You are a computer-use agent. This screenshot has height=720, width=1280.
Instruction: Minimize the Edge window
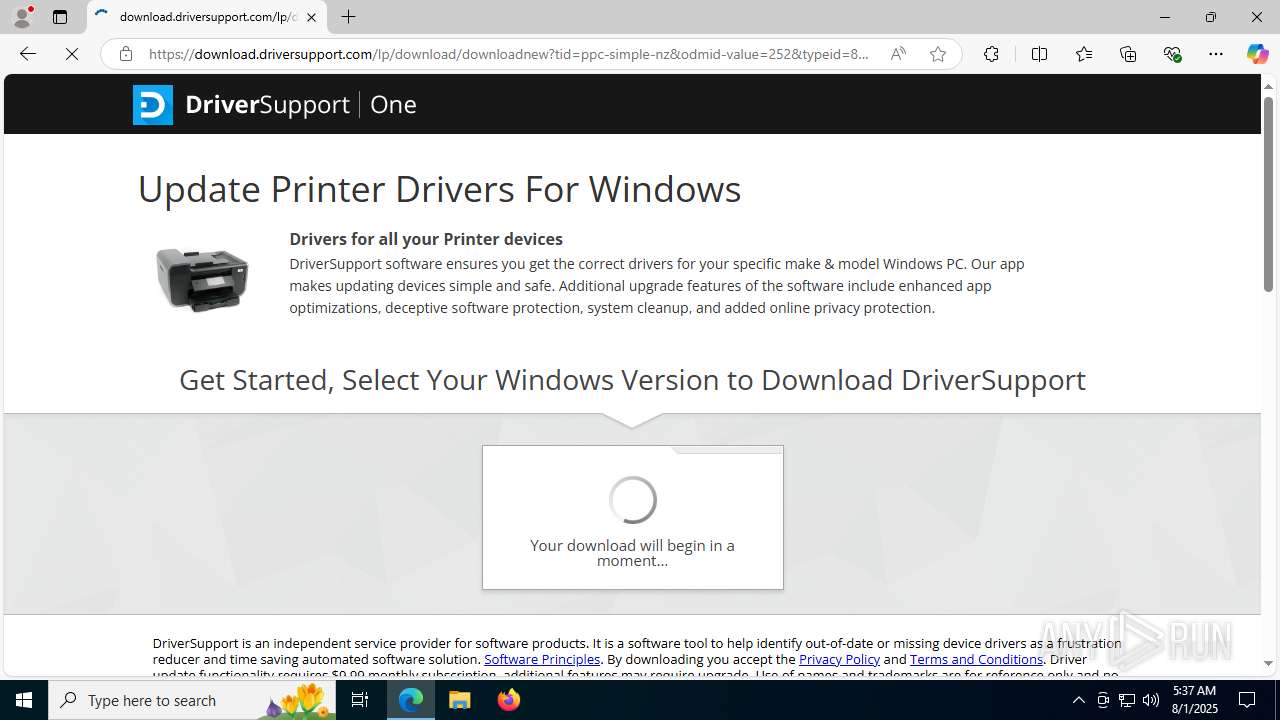(x=1165, y=17)
